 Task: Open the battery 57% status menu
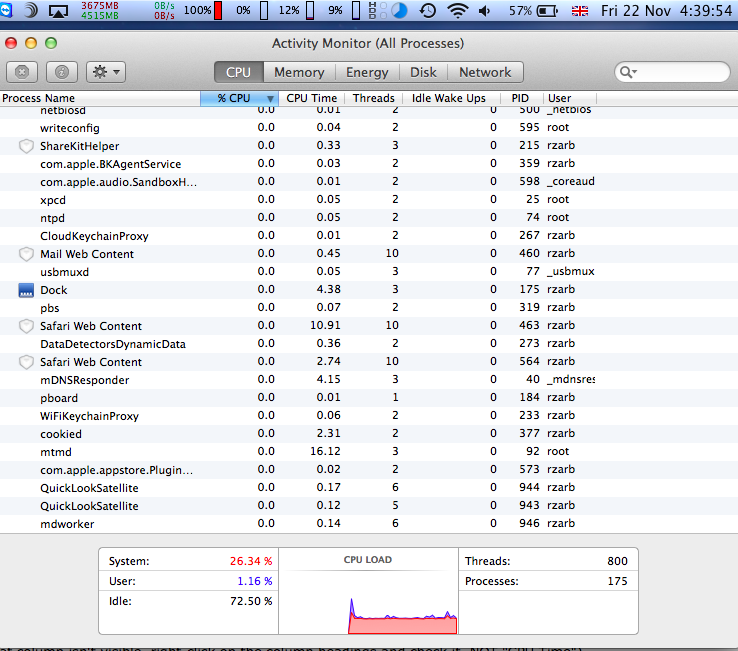[x=533, y=10]
